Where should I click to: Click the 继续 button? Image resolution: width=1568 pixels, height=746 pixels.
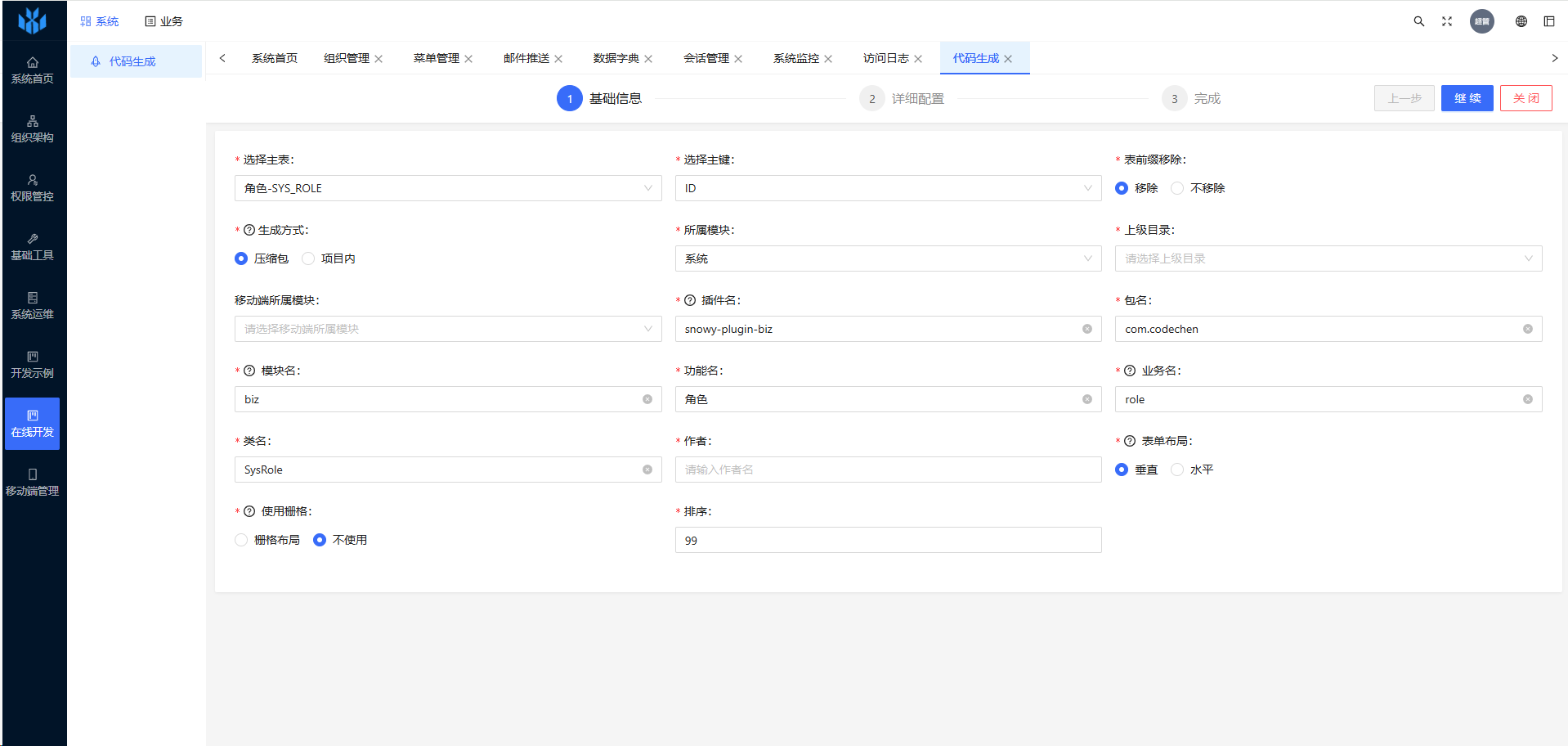[1467, 98]
